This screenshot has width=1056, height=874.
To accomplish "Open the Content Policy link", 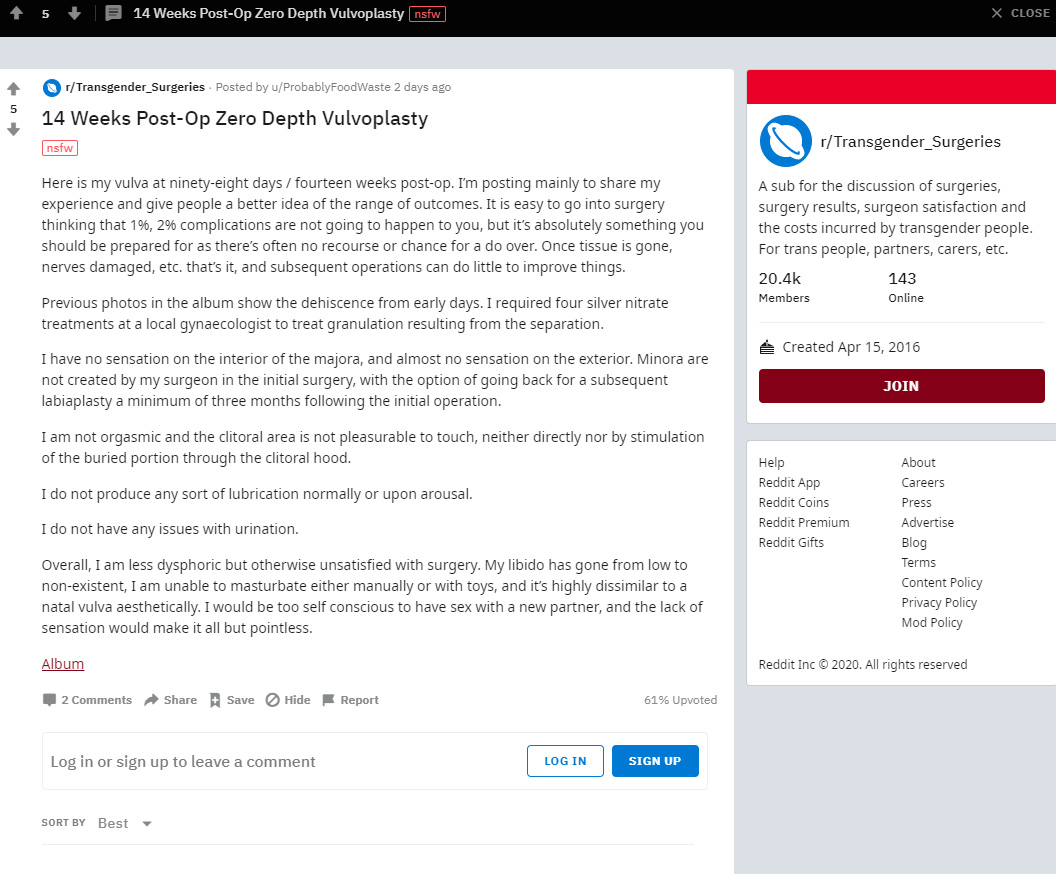I will pyautogui.click(x=942, y=582).
